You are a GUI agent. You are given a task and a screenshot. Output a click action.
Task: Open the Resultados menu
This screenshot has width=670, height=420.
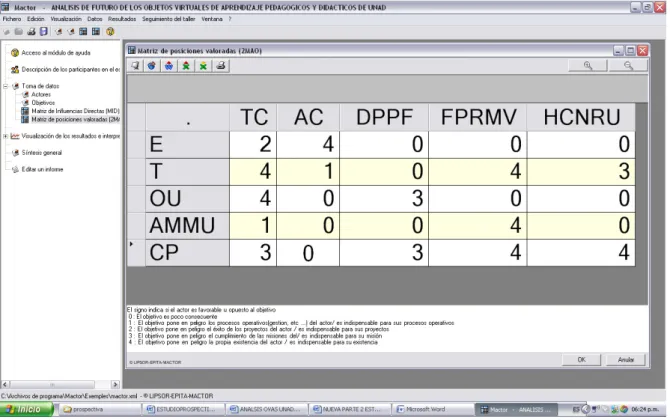pyautogui.click(x=122, y=19)
